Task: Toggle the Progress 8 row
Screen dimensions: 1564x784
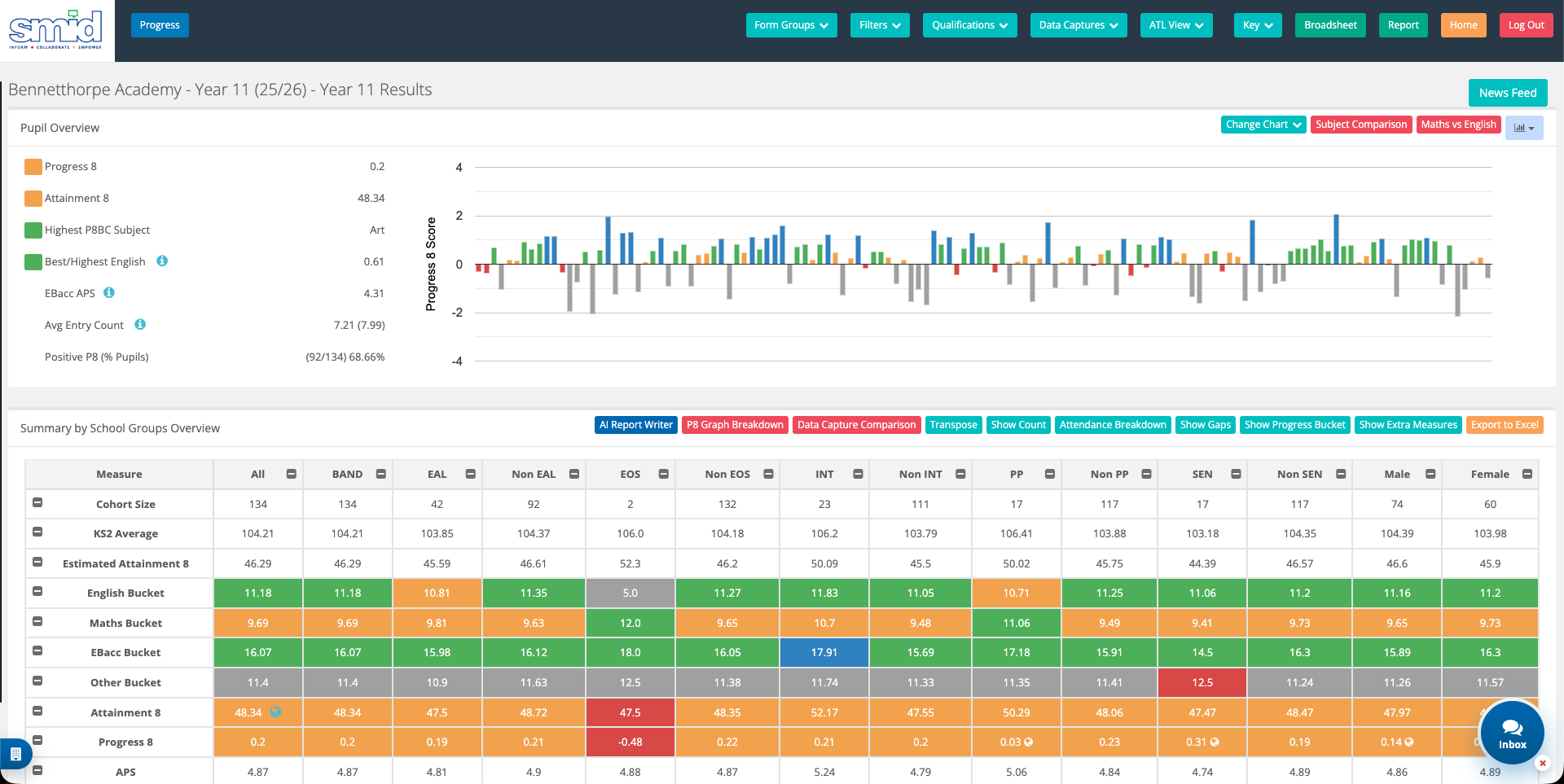Action: point(37,740)
